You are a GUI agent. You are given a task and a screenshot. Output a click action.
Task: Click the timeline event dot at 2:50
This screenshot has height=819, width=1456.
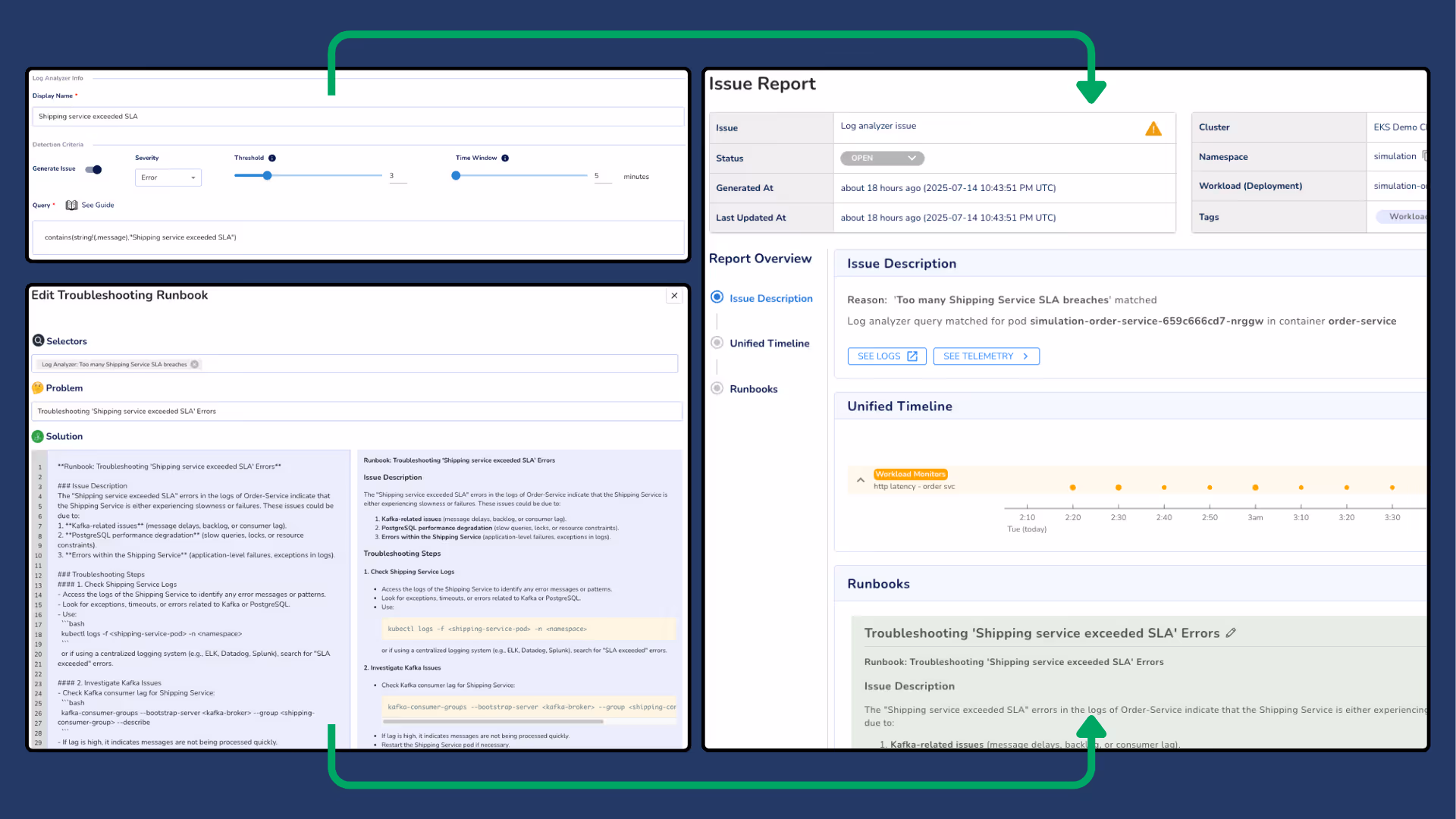tap(1210, 488)
